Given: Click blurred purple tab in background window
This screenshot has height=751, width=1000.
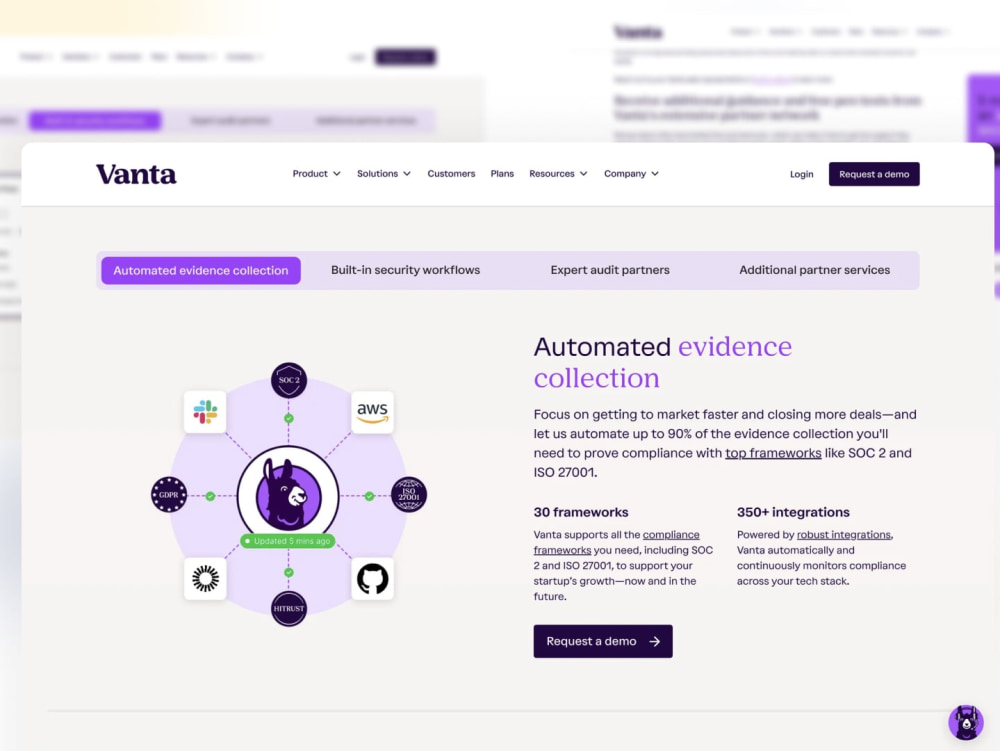Looking at the screenshot, I should [95, 120].
